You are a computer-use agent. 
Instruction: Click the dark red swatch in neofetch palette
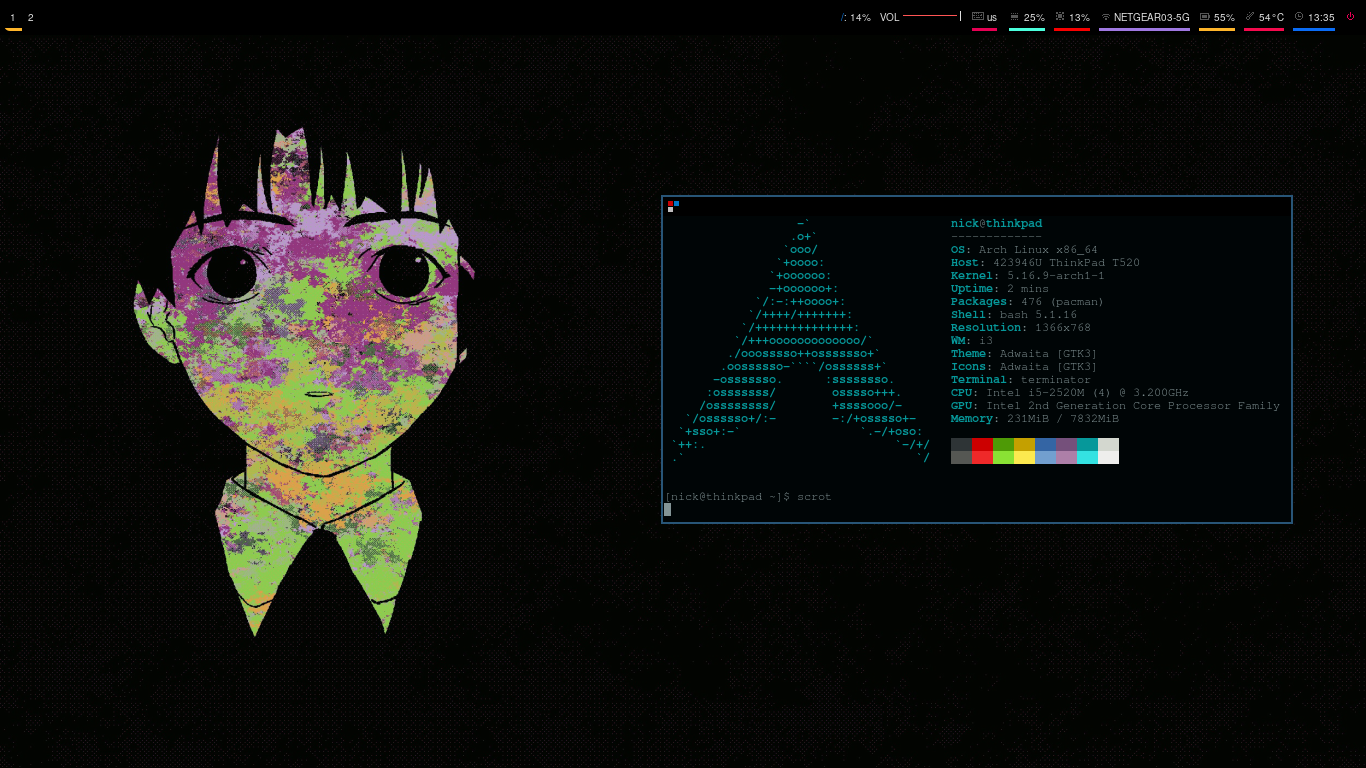pyautogui.click(x=982, y=444)
